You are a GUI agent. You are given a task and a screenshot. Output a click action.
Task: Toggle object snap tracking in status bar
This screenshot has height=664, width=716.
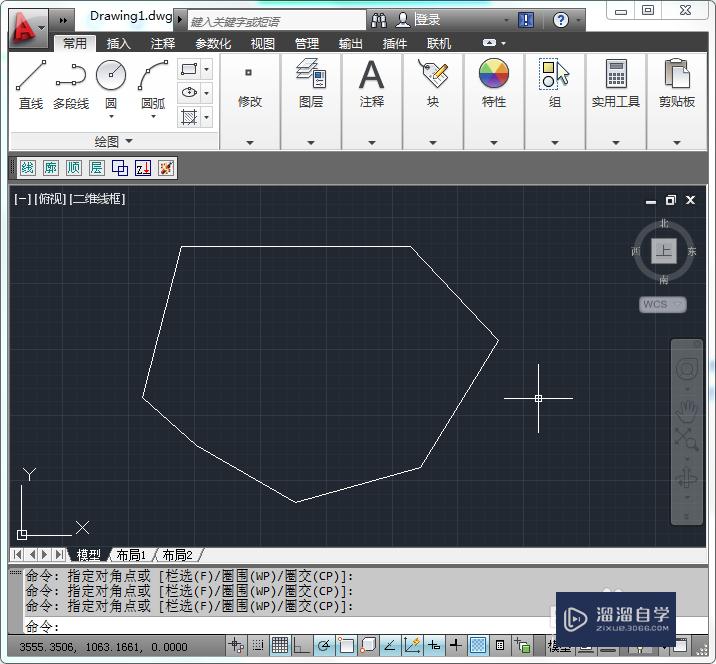pyautogui.click(x=390, y=645)
